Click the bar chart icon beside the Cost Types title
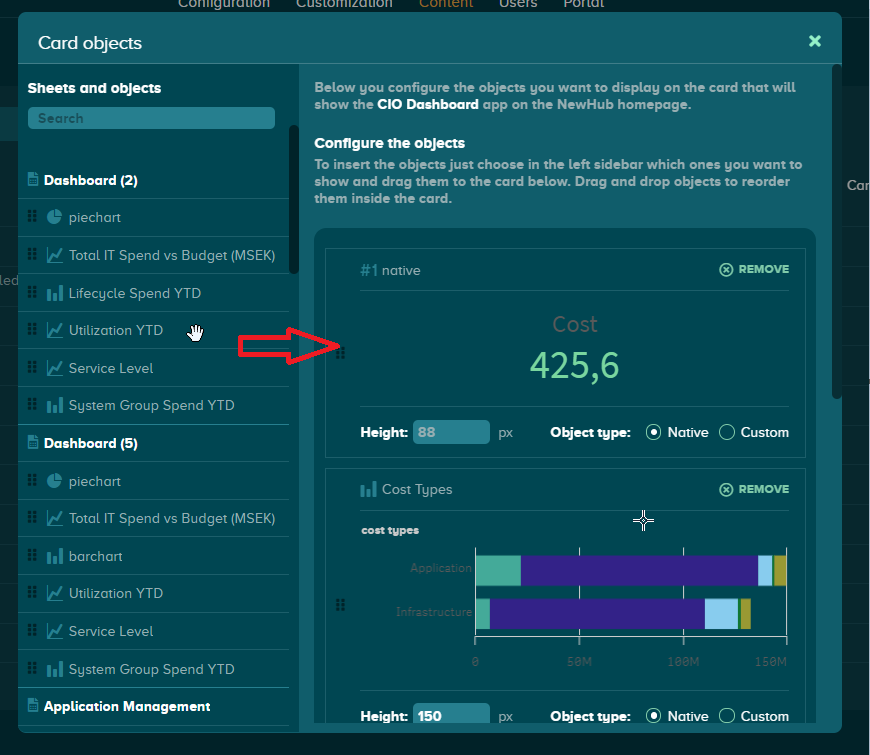 [368, 489]
